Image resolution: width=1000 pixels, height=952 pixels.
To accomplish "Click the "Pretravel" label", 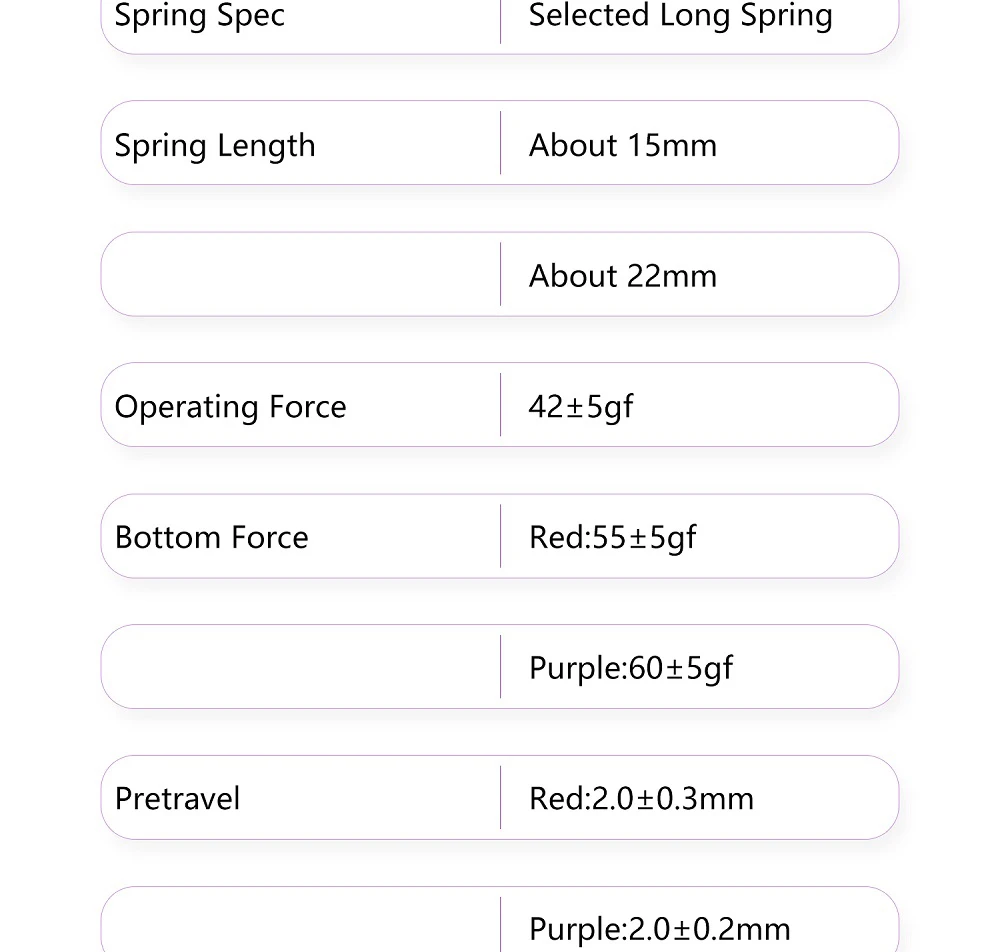I will tap(177, 799).
